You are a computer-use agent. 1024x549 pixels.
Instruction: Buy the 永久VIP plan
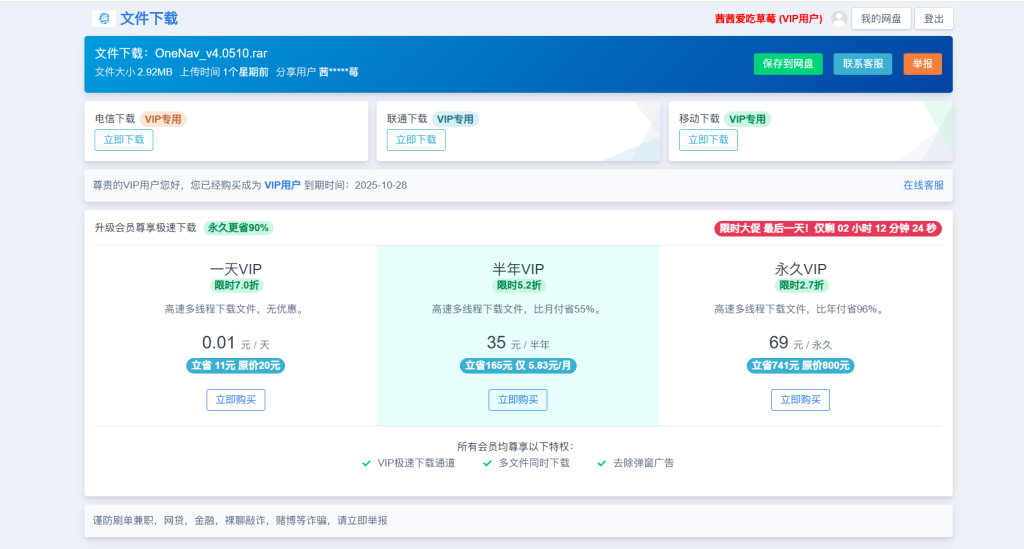coord(800,400)
